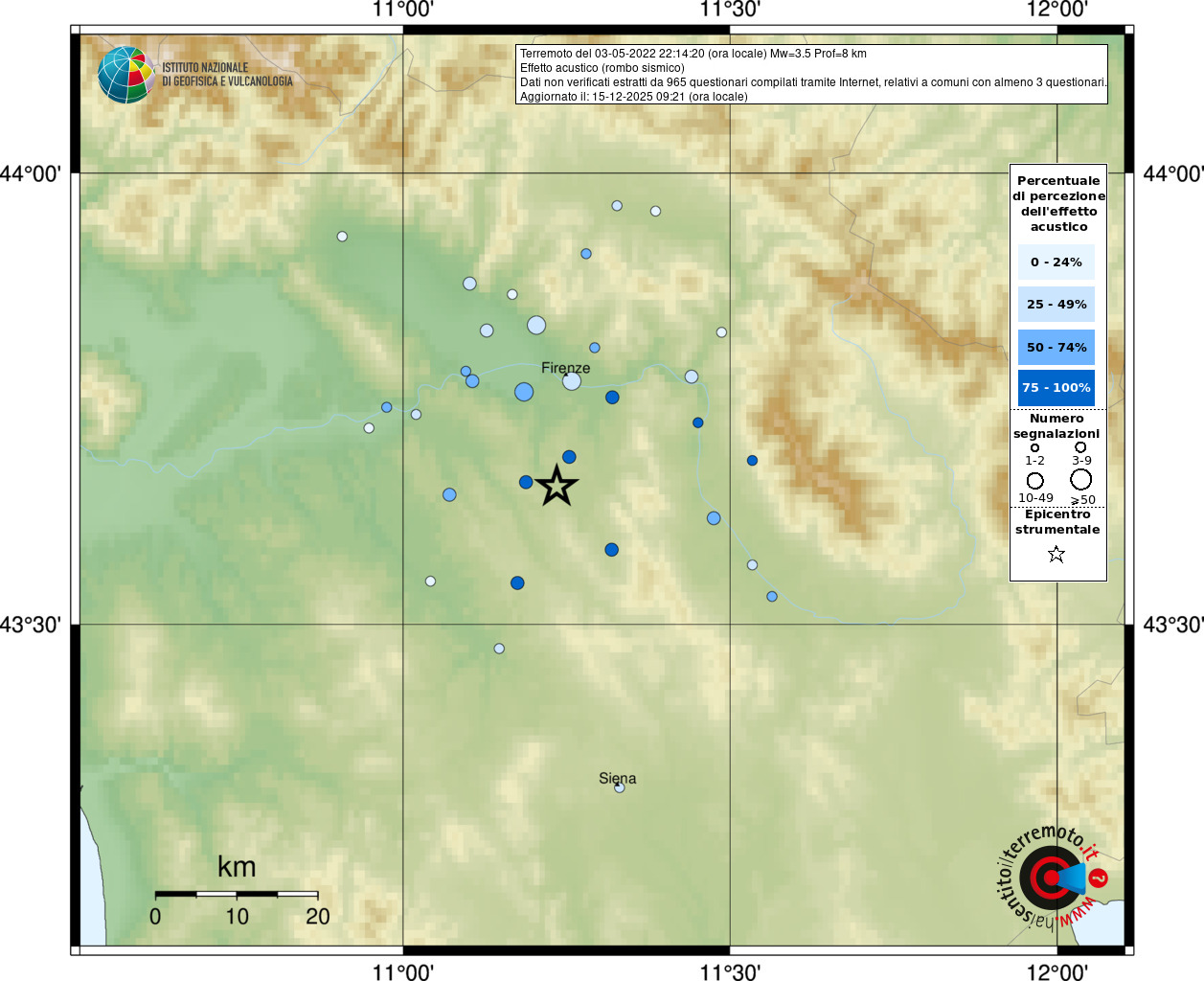Image resolution: width=1204 pixels, height=981 pixels.
Task: Select the 10-49 reports circle in legend
Action: pyautogui.click(x=1035, y=480)
